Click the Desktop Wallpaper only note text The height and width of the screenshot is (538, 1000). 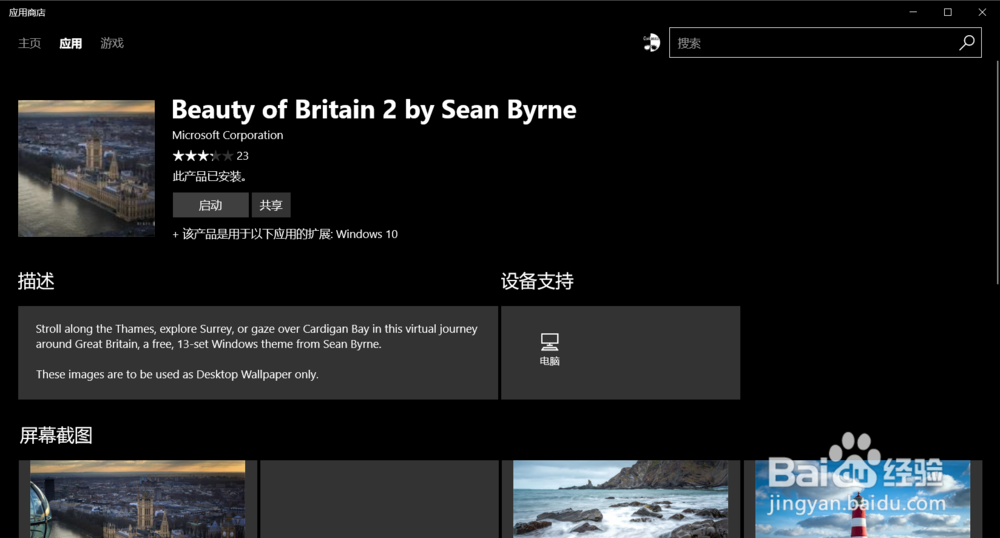point(177,374)
